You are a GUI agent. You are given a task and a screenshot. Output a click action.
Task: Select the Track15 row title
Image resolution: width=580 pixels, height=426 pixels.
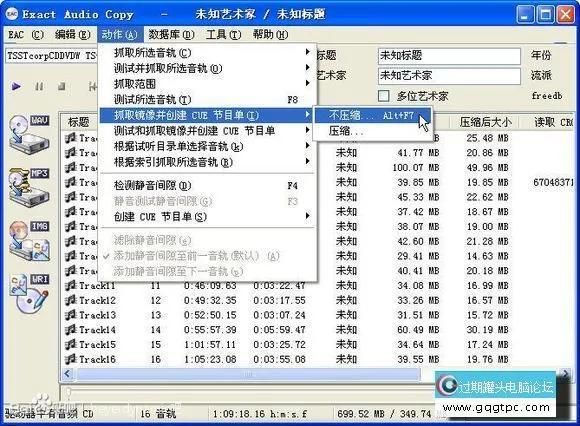tap(97, 344)
